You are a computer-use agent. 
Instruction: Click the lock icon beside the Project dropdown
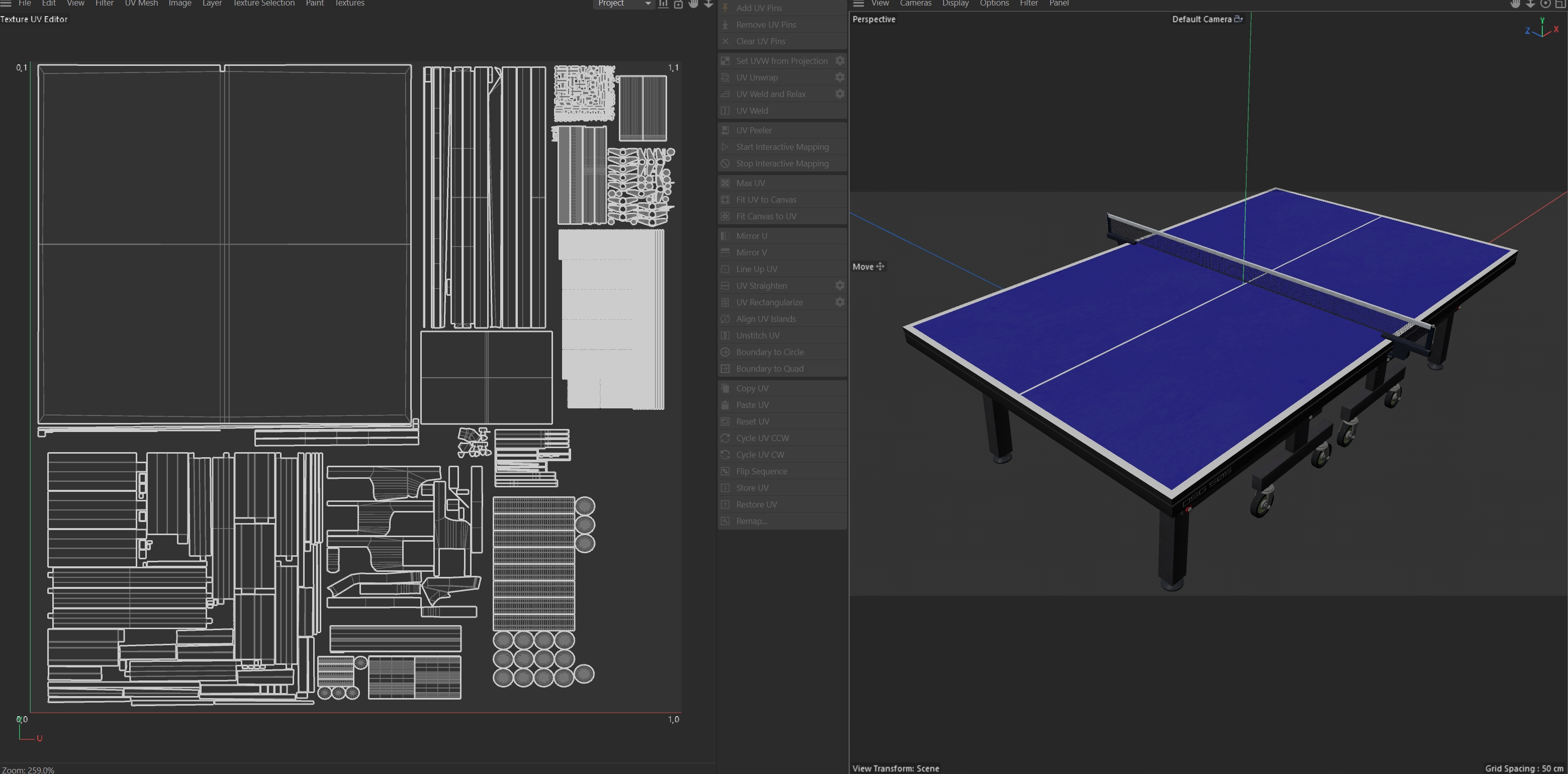678,4
